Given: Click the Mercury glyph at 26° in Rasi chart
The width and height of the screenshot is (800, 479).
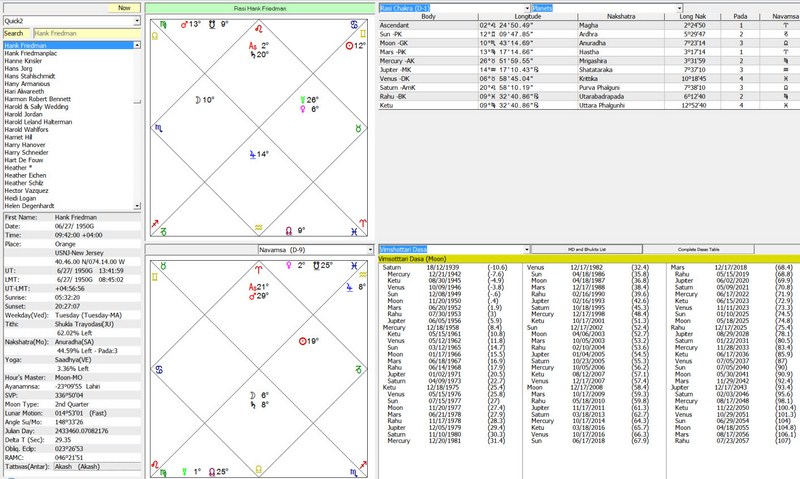Looking at the screenshot, I should coord(300,99).
